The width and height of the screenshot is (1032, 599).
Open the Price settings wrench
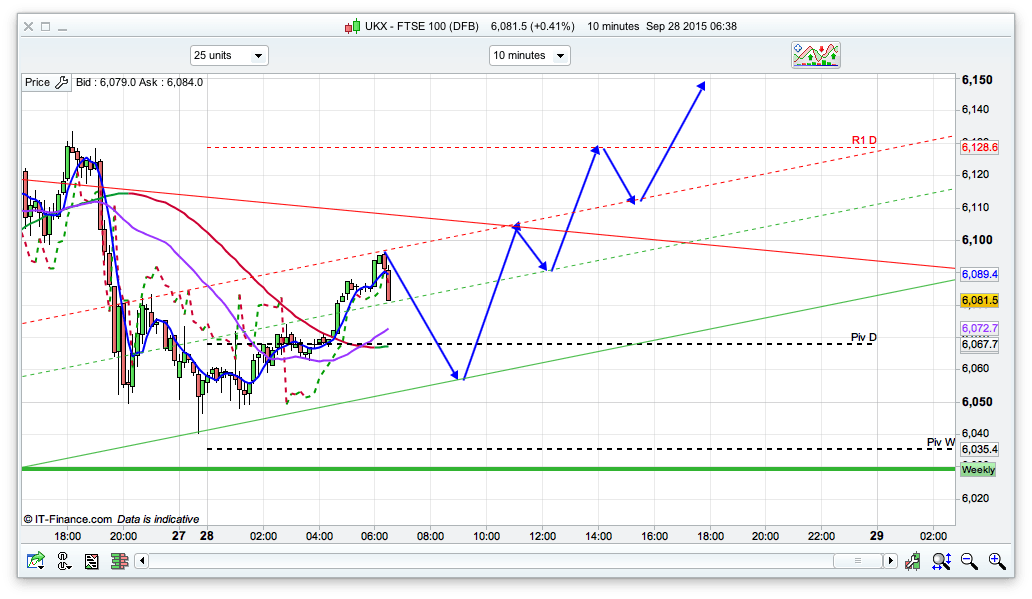tap(61, 83)
